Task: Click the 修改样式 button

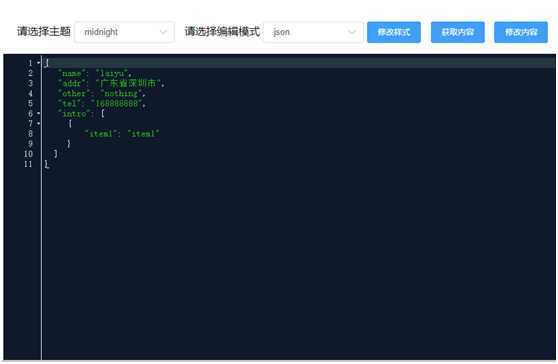Action: click(394, 32)
